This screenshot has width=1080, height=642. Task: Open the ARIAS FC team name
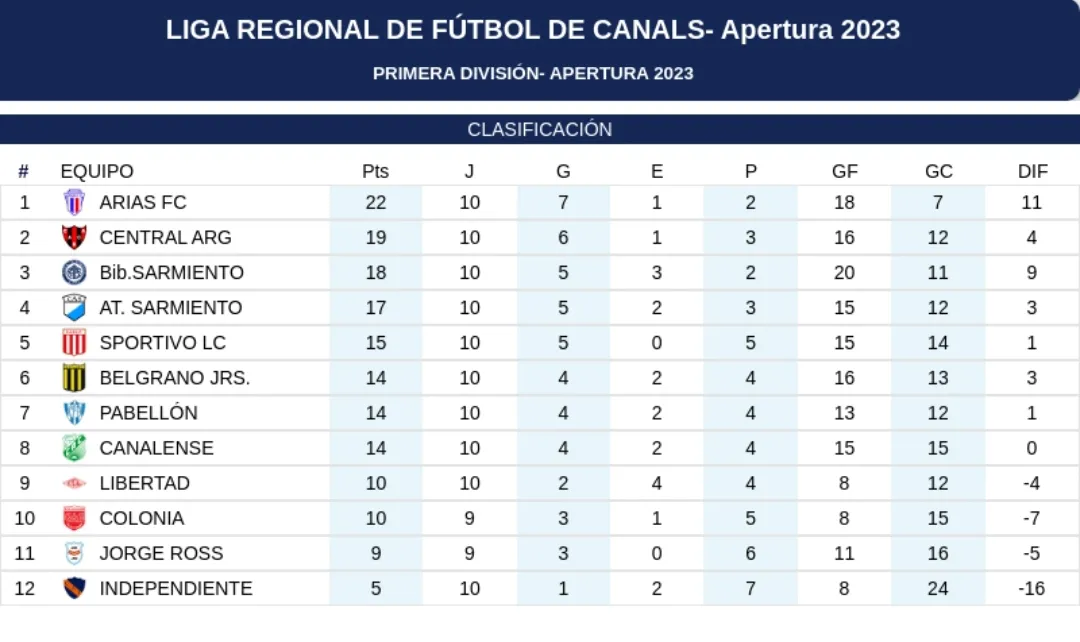point(143,202)
